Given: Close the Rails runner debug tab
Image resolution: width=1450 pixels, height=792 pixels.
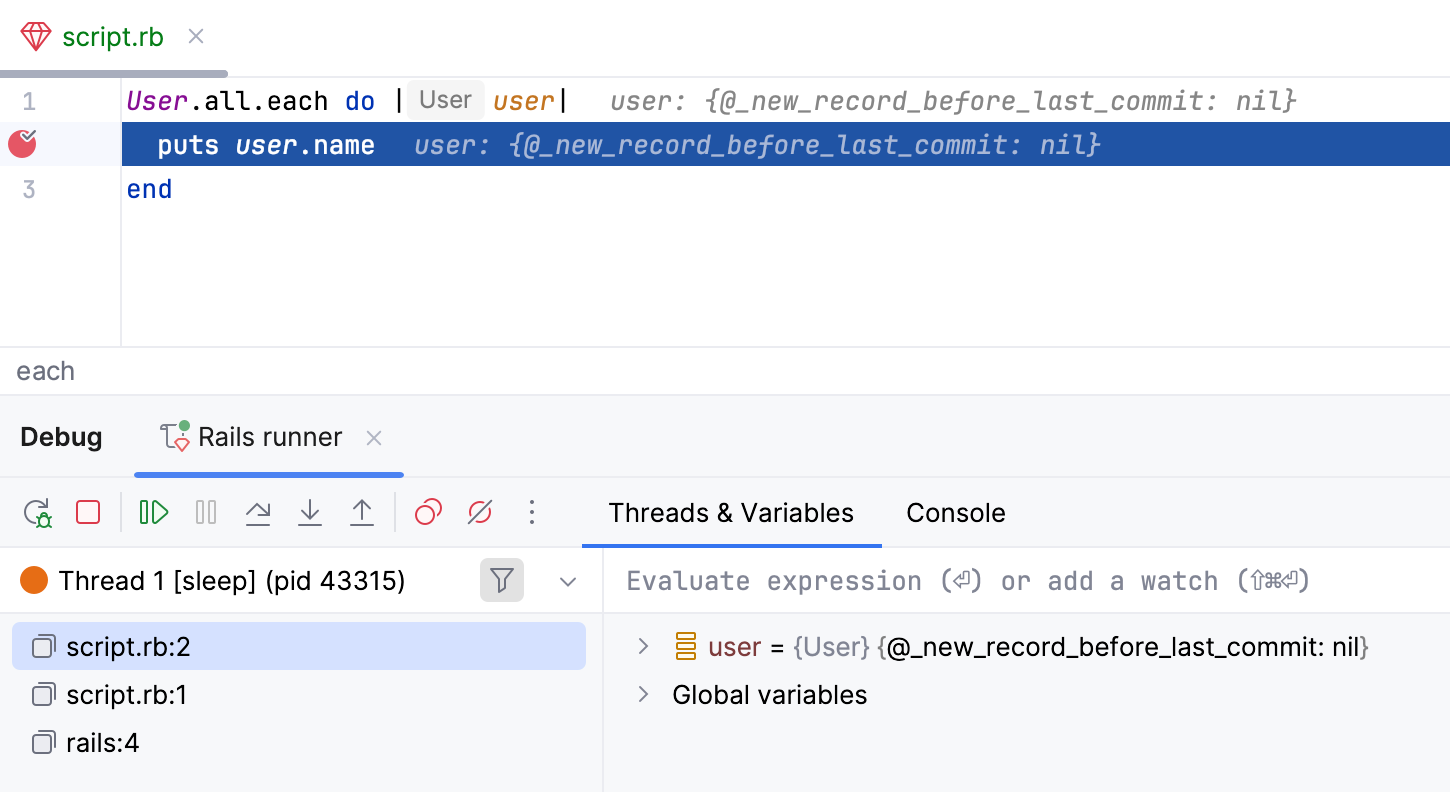Looking at the screenshot, I should (x=373, y=437).
